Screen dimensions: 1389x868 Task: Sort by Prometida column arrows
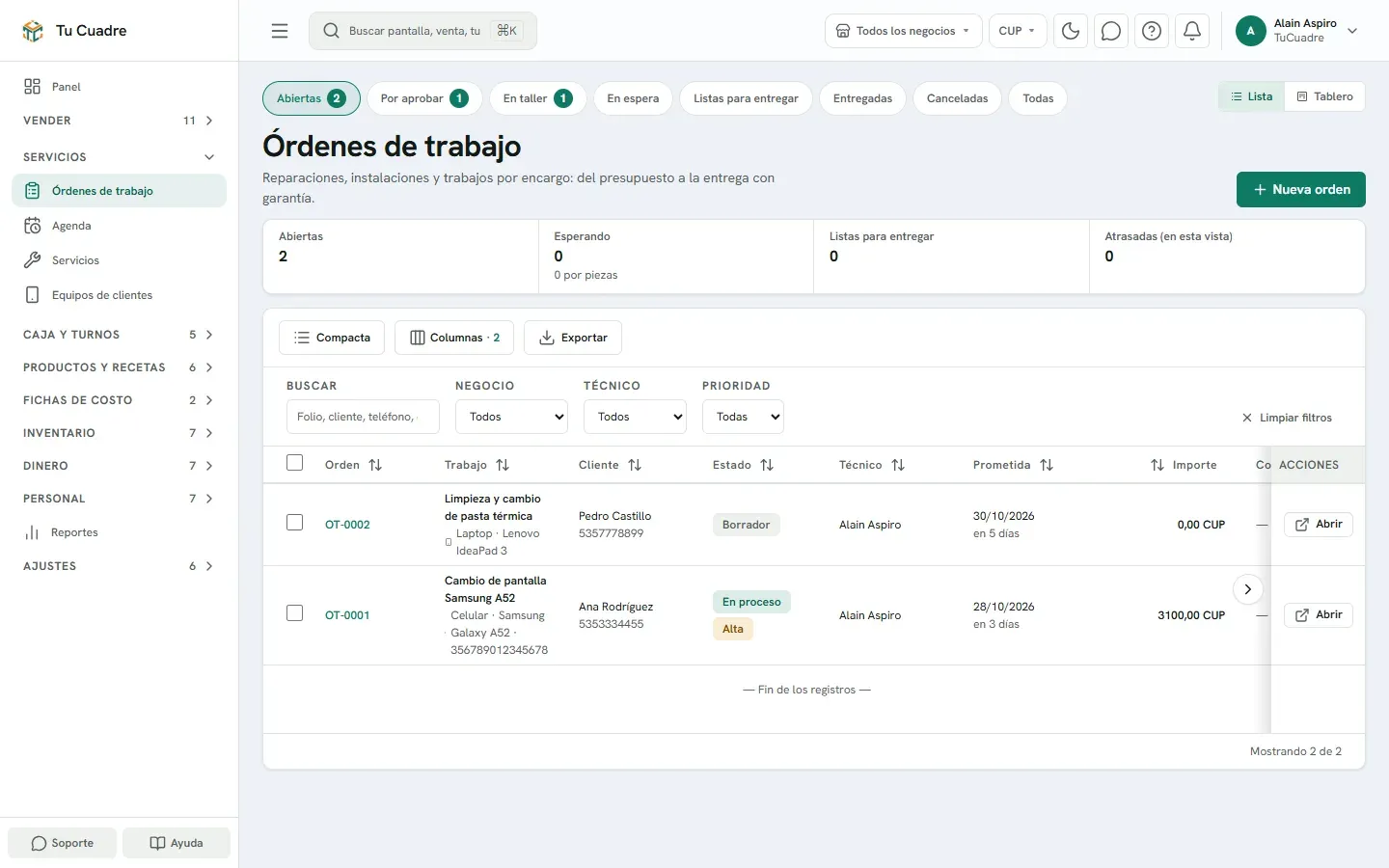[x=1047, y=465]
